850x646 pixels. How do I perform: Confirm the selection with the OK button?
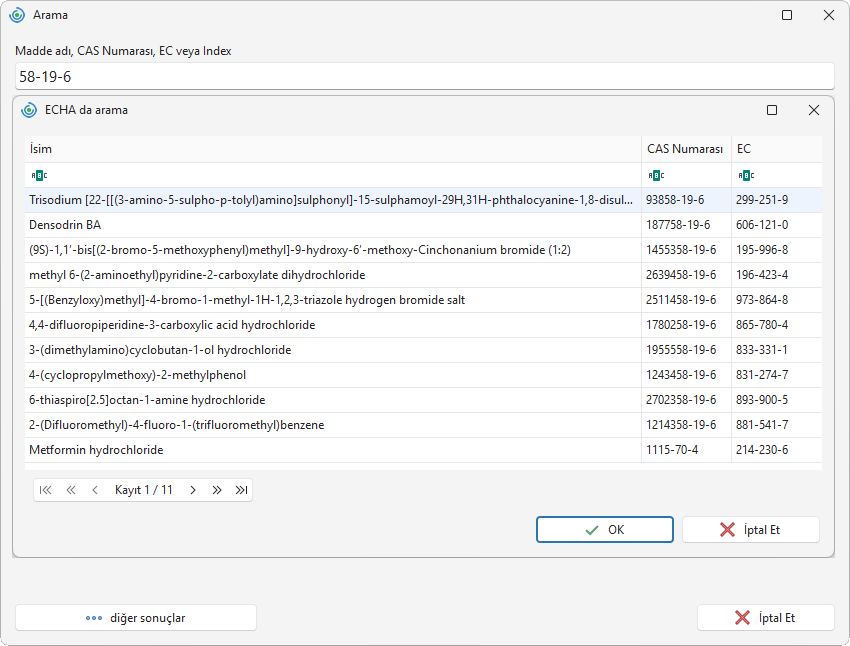pyautogui.click(x=605, y=529)
